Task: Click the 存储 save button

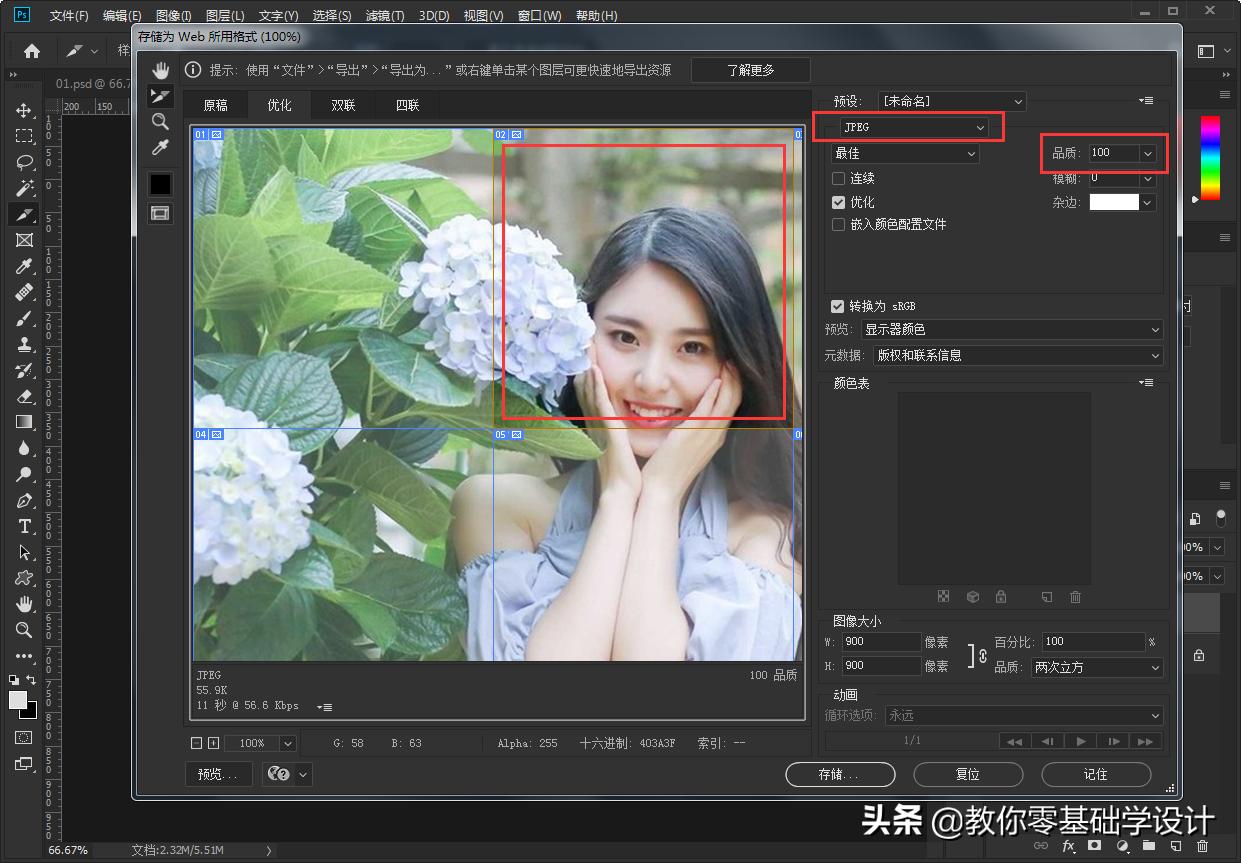Action: tap(840, 774)
